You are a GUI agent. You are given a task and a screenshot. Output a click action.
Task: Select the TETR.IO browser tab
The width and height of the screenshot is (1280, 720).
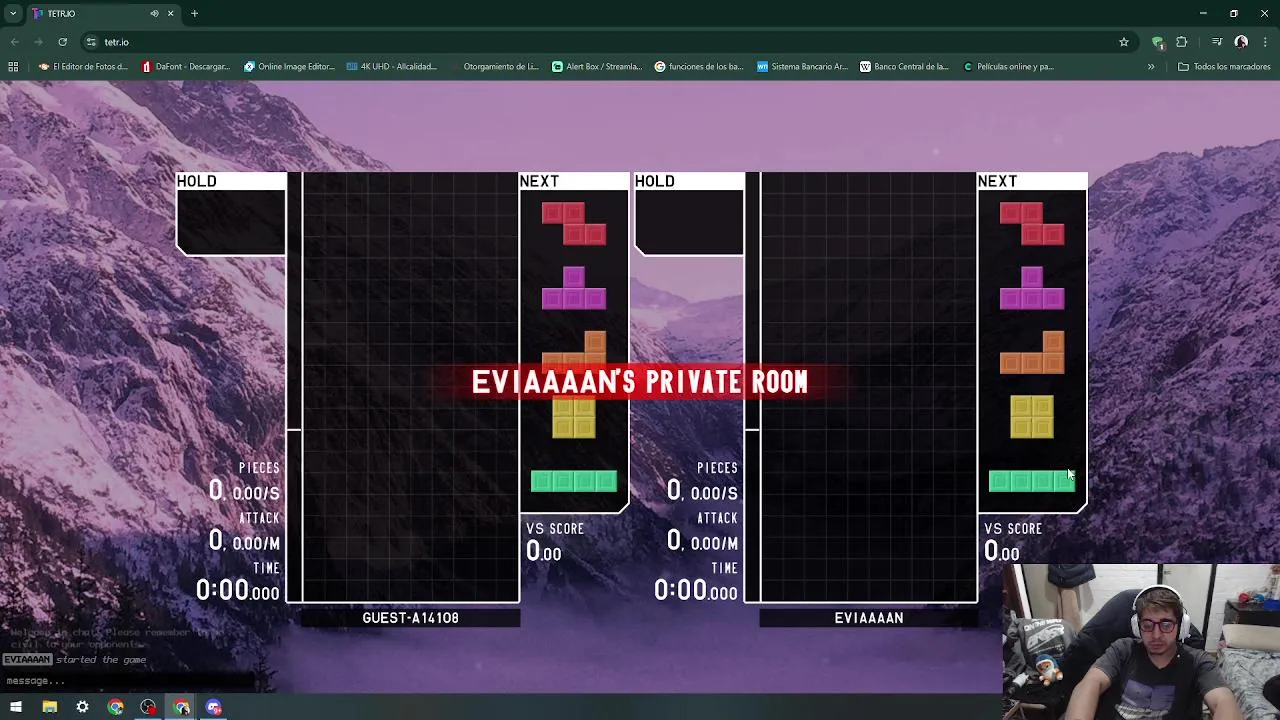[x=100, y=14]
